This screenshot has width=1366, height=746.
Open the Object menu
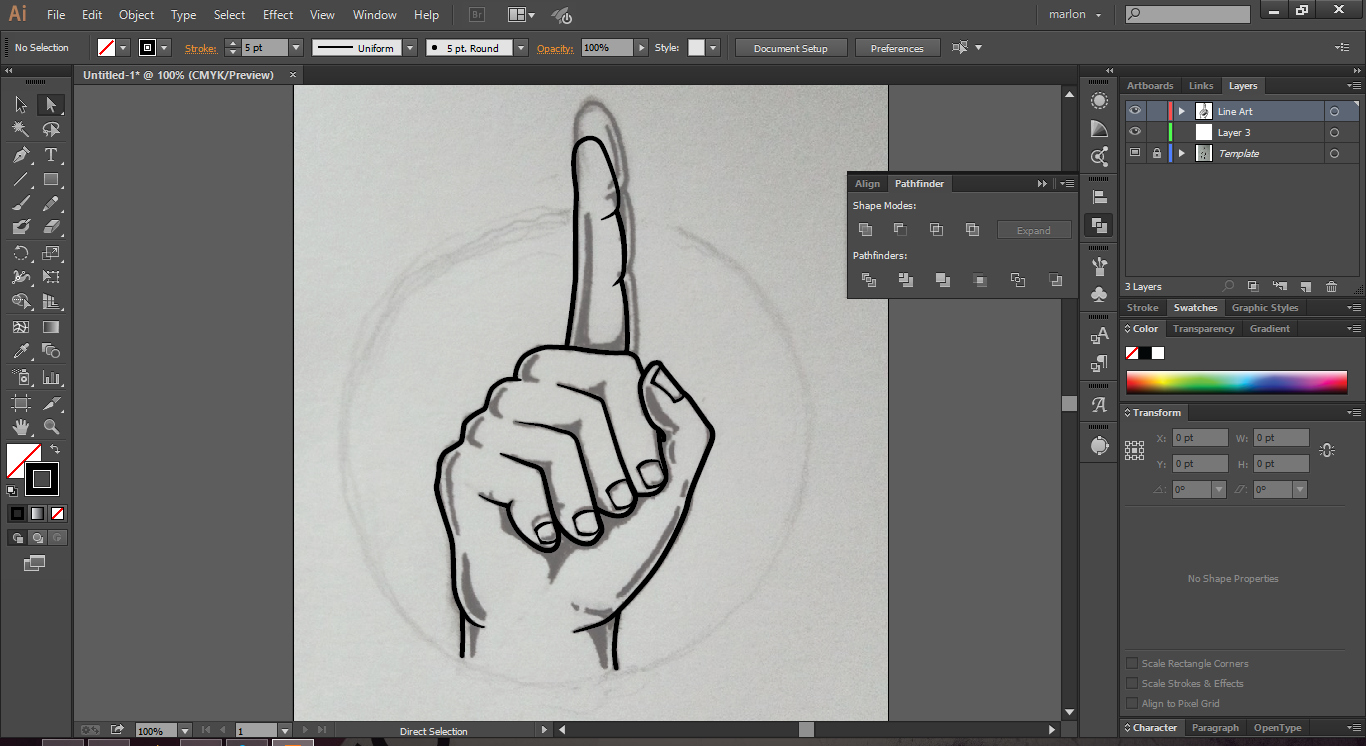(136, 15)
